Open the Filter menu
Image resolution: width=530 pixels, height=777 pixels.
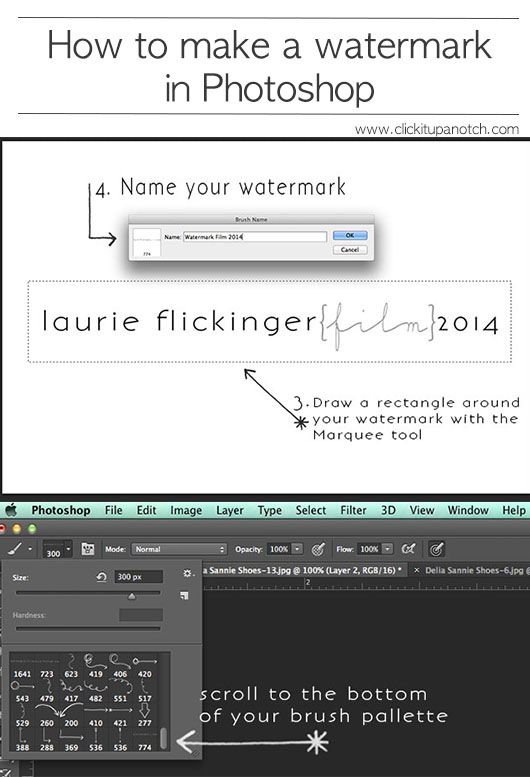click(x=353, y=510)
